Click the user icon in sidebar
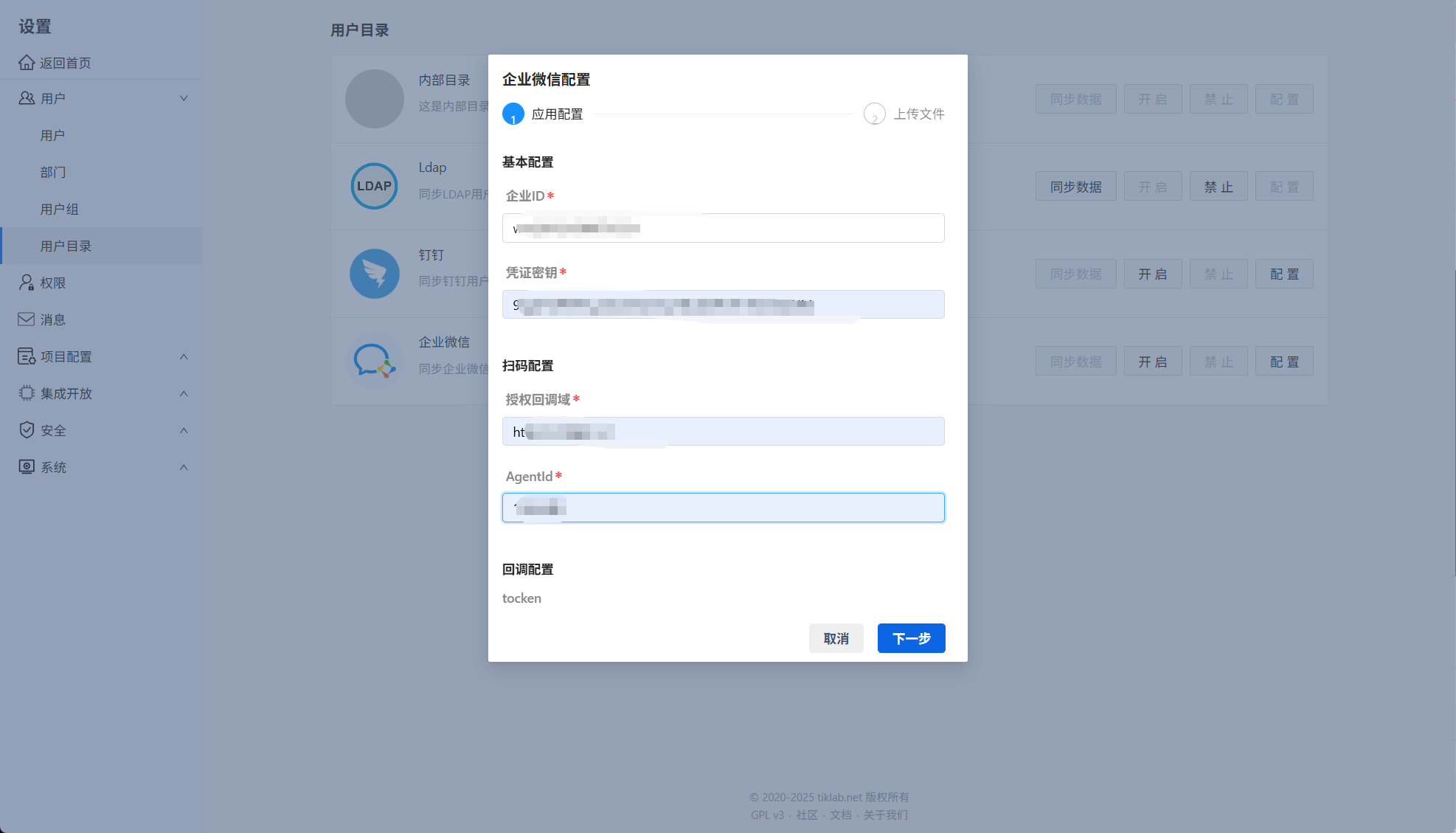 click(27, 98)
